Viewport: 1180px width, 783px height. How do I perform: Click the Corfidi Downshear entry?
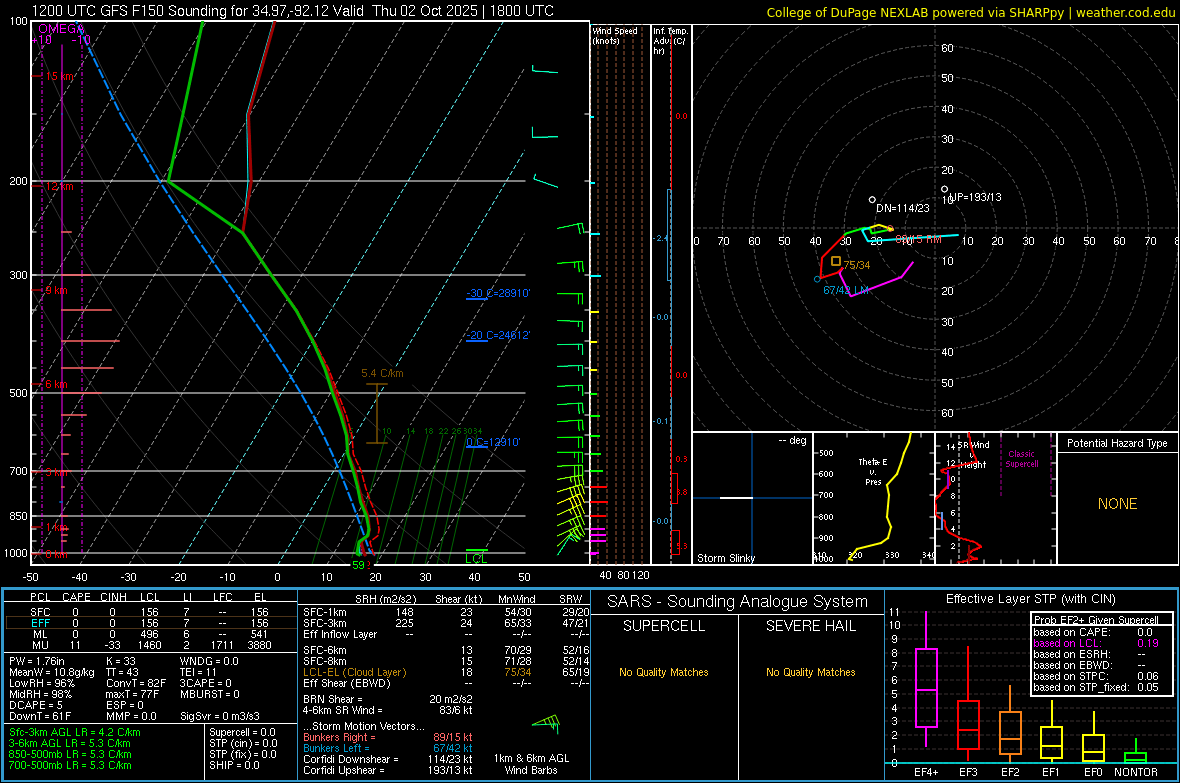coord(388,759)
